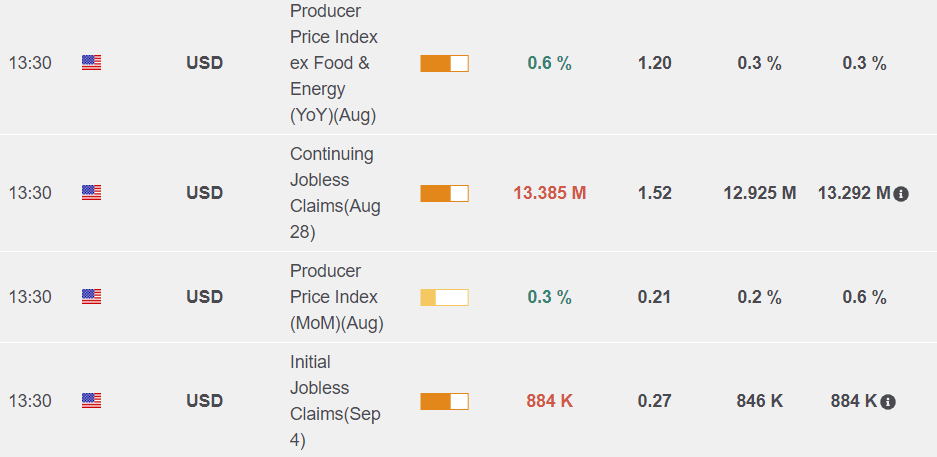Click the volatility bar for Continuing Jobless Claims
The width and height of the screenshot is (937, 457).
point(444,193)
